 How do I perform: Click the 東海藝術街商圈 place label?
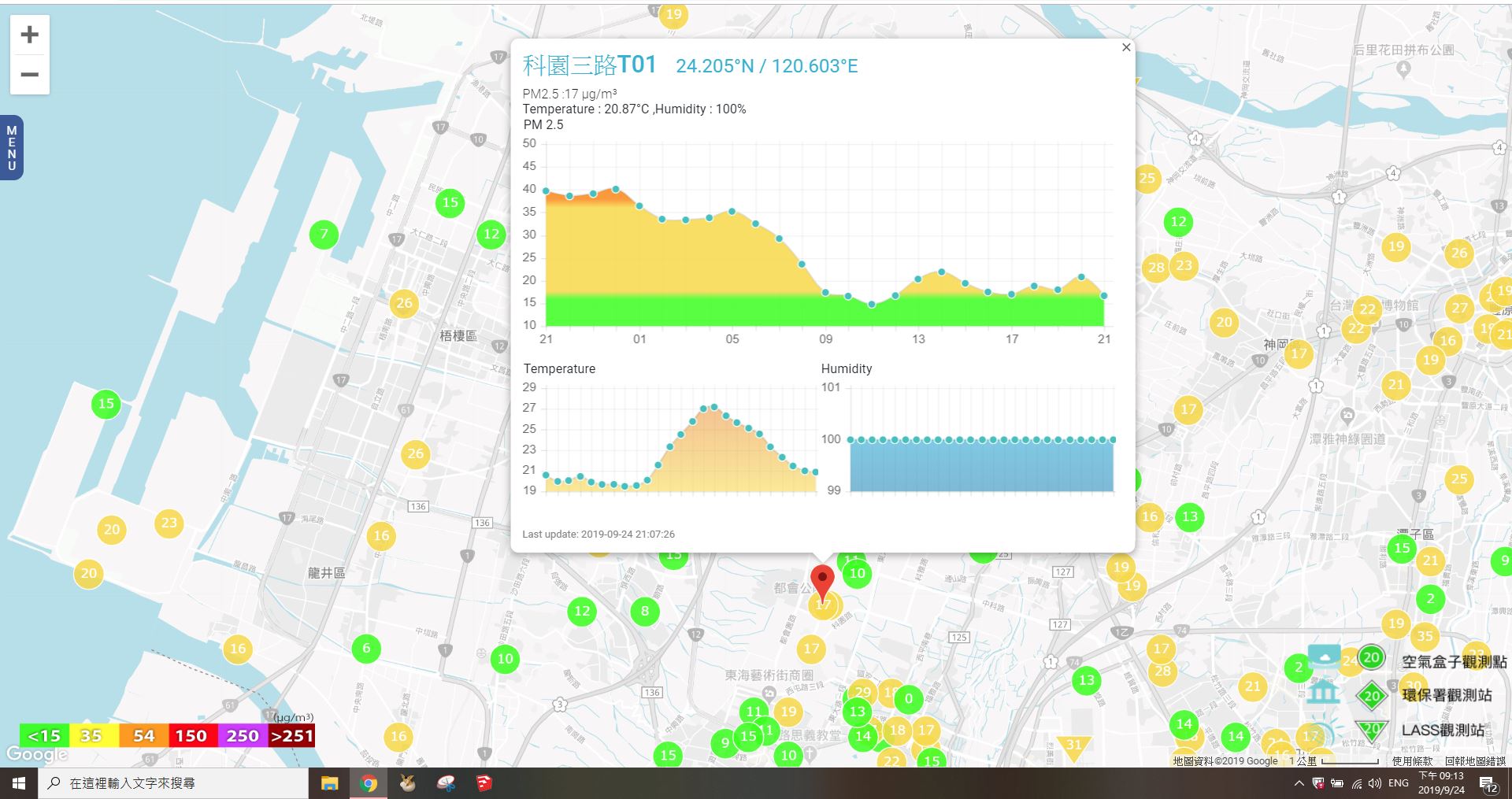click(x=769, y=675)
